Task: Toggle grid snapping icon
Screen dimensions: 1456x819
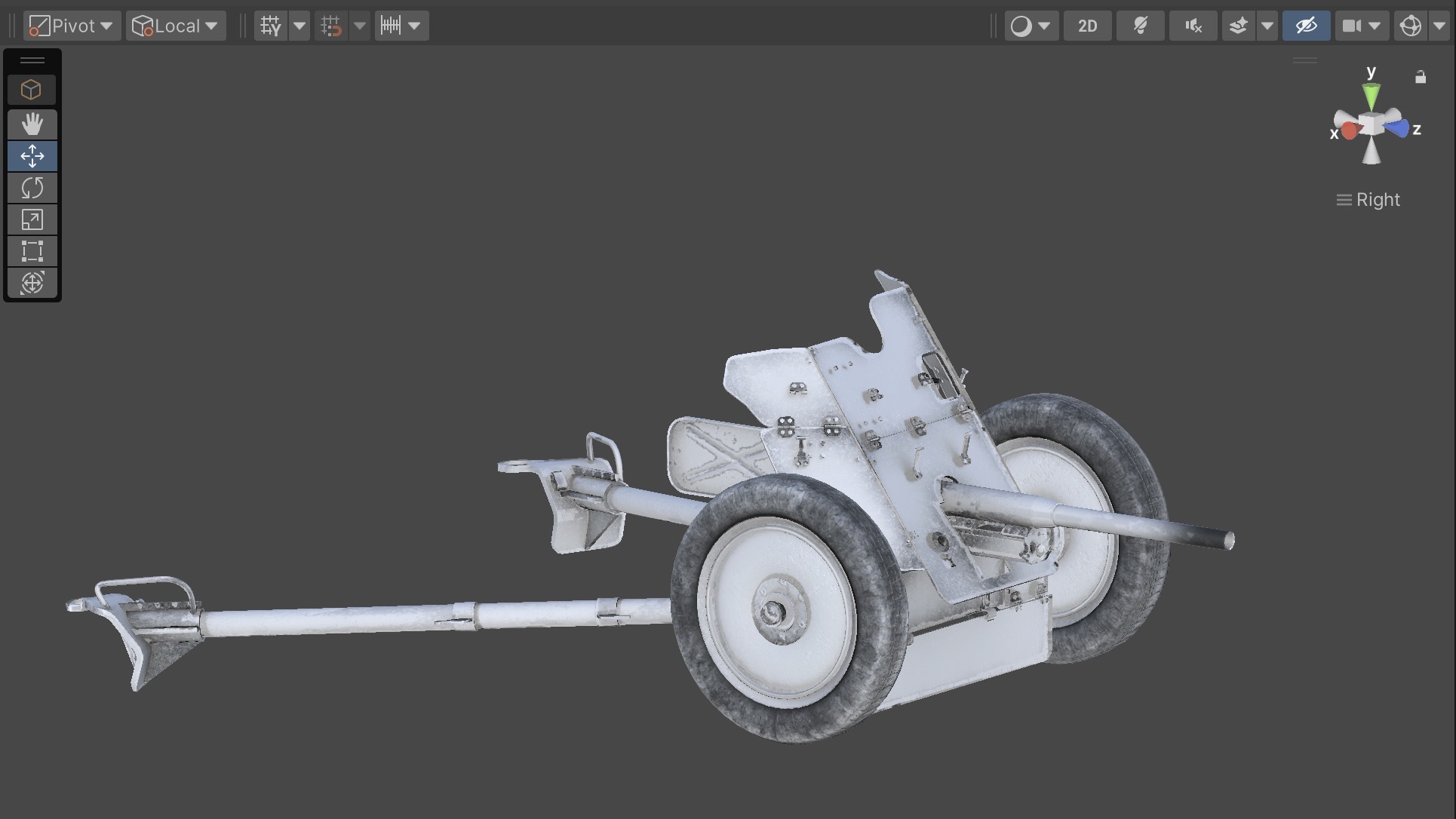Action: tap(331, 26)
